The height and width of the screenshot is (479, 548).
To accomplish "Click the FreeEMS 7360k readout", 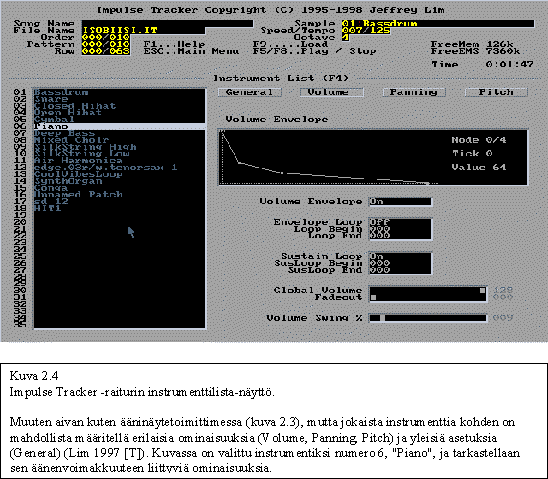I will 476,51.
